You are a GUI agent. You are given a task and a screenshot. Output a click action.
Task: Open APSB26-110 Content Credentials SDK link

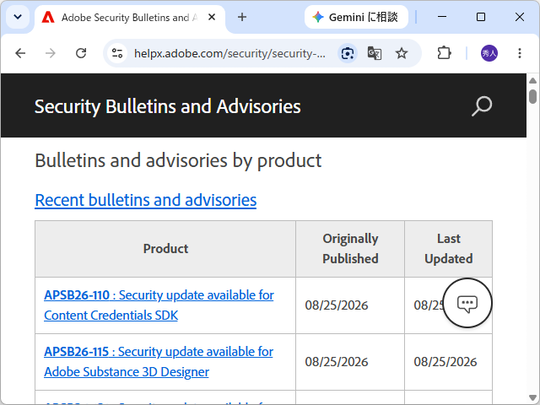click(x=159, y=305)
